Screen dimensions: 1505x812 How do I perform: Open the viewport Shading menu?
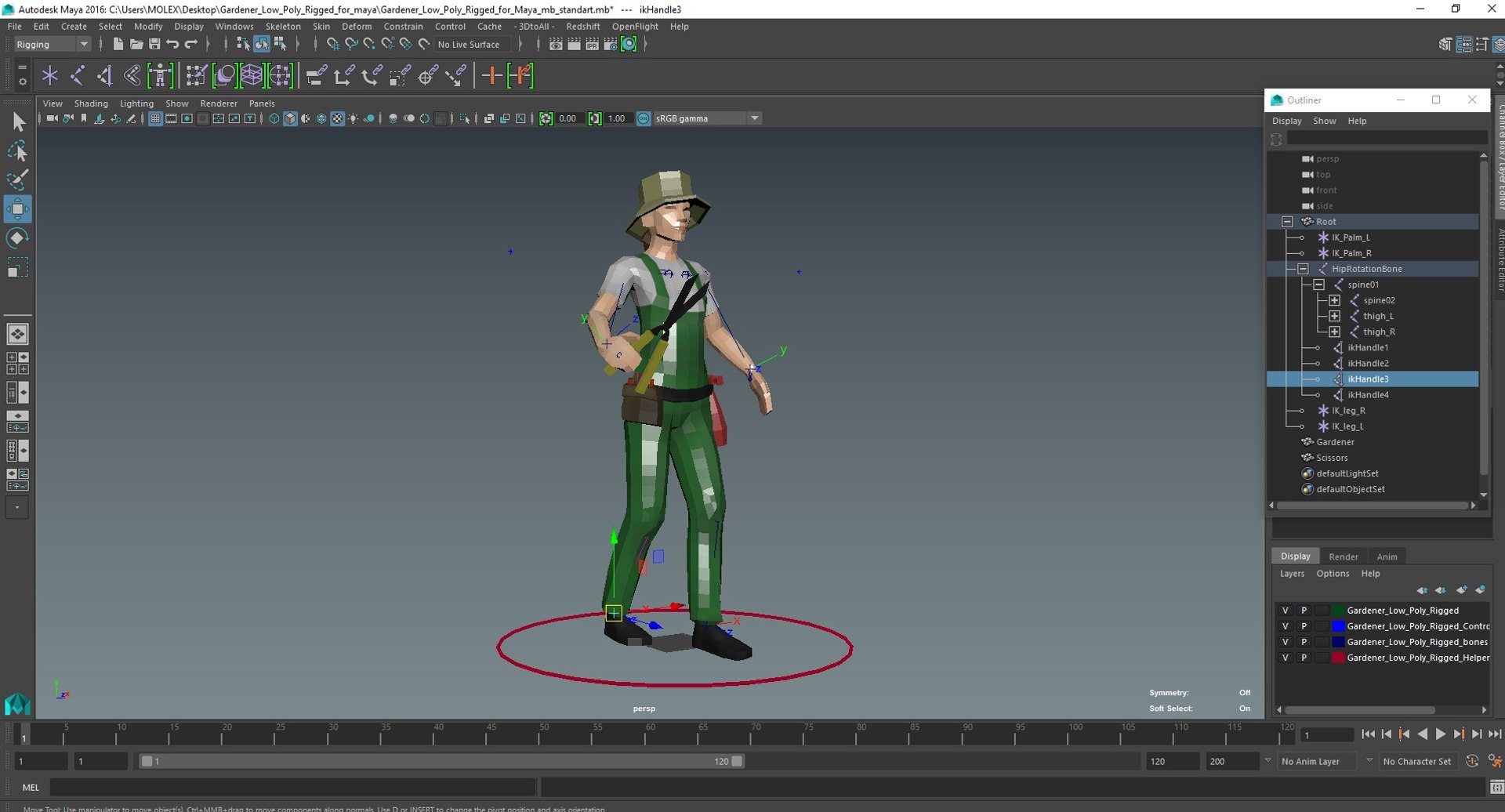pos(91,103)
